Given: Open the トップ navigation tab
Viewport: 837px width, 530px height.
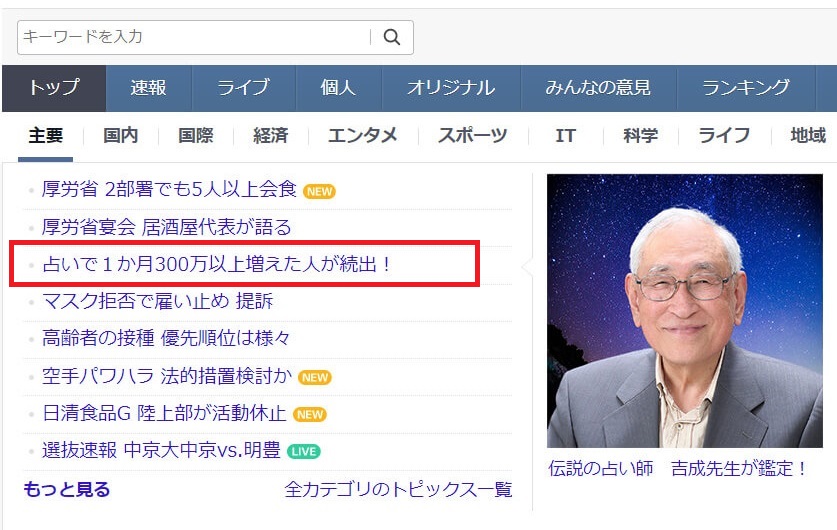Looking at the screenshot, I should [x=54, y=87].
